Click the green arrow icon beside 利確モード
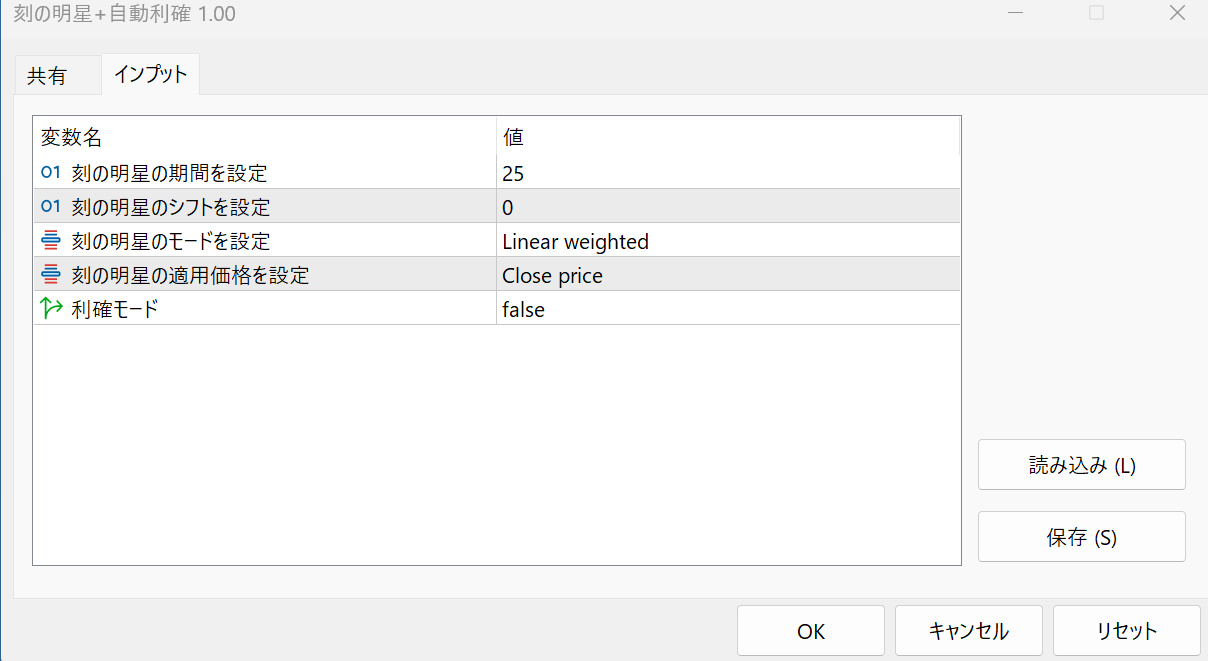1208x661 pixels. pos(51,309)
